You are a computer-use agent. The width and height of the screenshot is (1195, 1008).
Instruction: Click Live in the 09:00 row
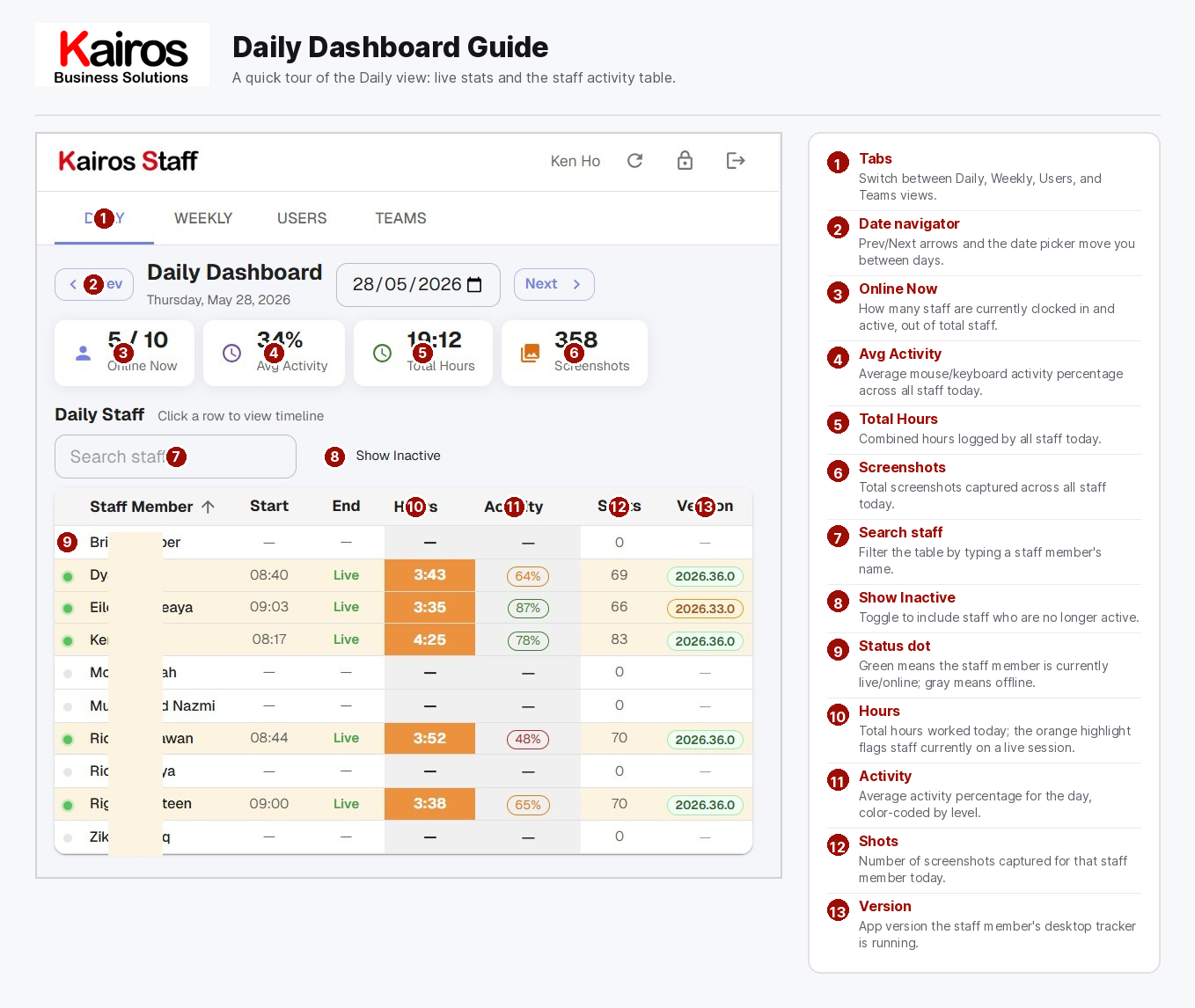pos(346,804)
